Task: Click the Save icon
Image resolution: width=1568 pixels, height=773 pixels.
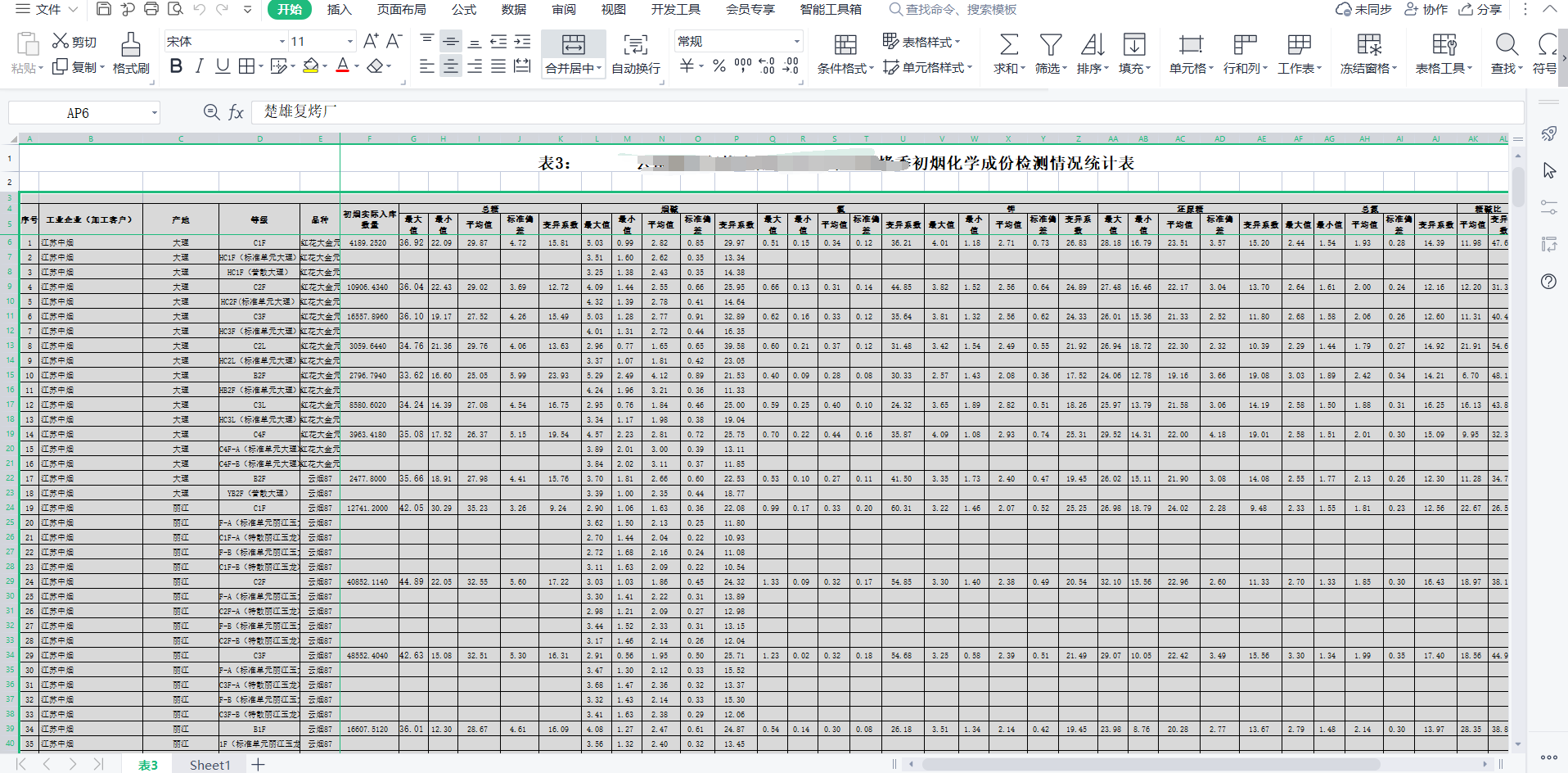Action: [x=104, y=9]
